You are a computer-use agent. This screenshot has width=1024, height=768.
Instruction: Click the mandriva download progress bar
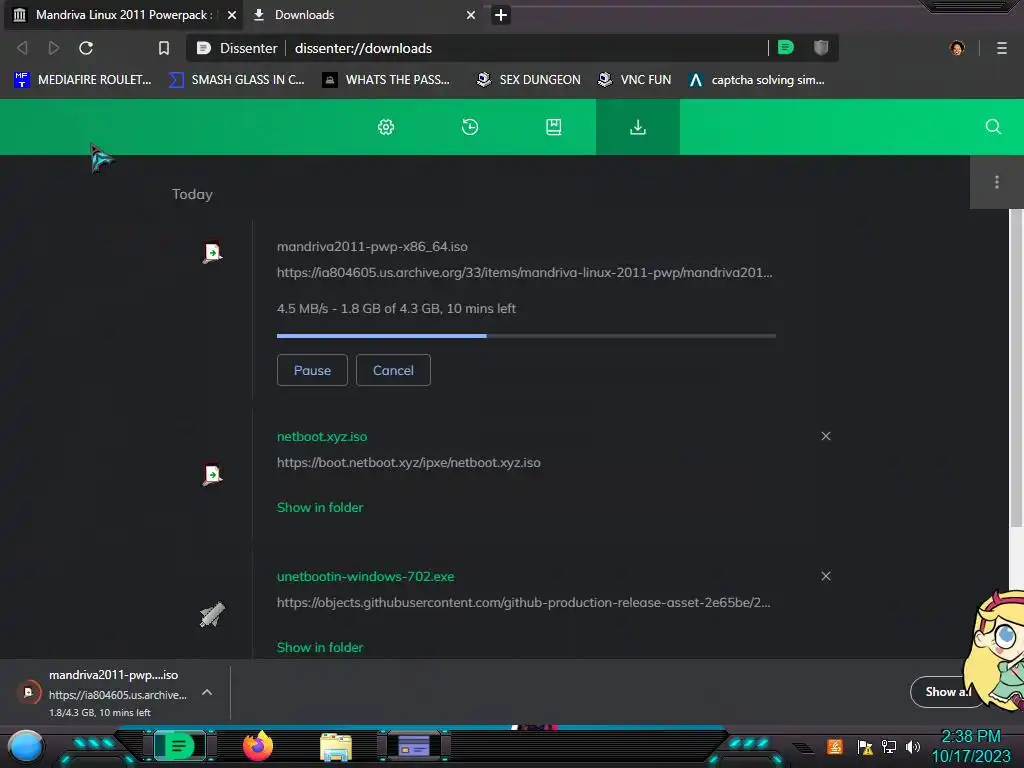click(526, 336)
